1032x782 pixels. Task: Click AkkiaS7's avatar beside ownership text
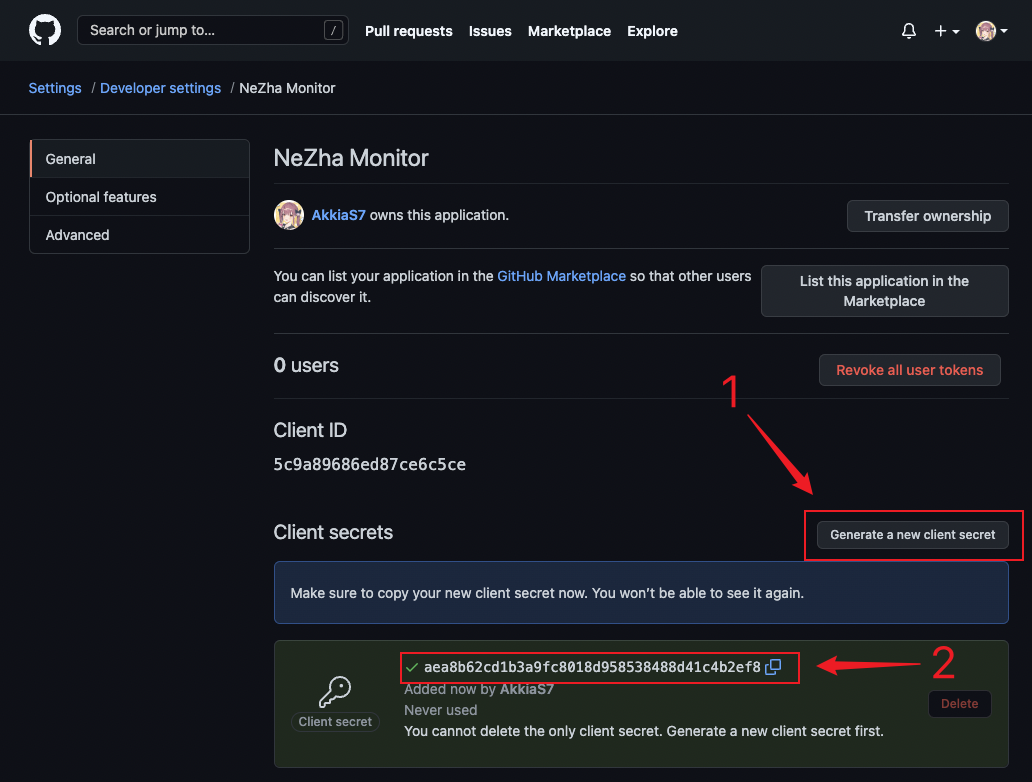(x=288, y=215)
